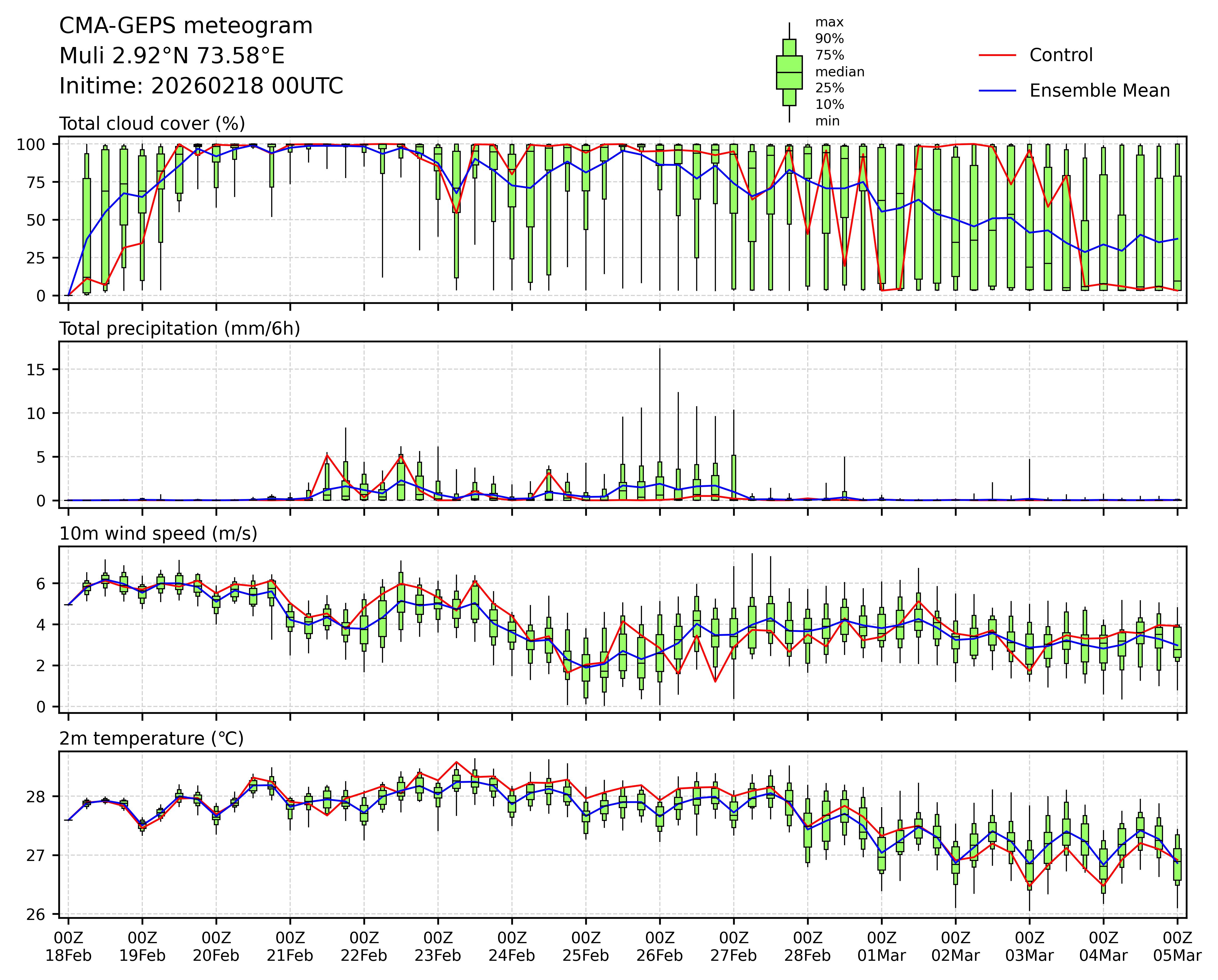
Task: Click the Initime 20260218 00UTC text
Action: click(x=201, y=86)
